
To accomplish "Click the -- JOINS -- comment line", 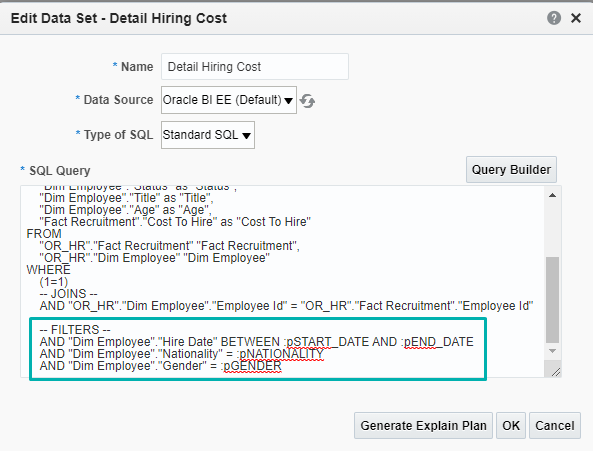I will (x=68, y=294).
